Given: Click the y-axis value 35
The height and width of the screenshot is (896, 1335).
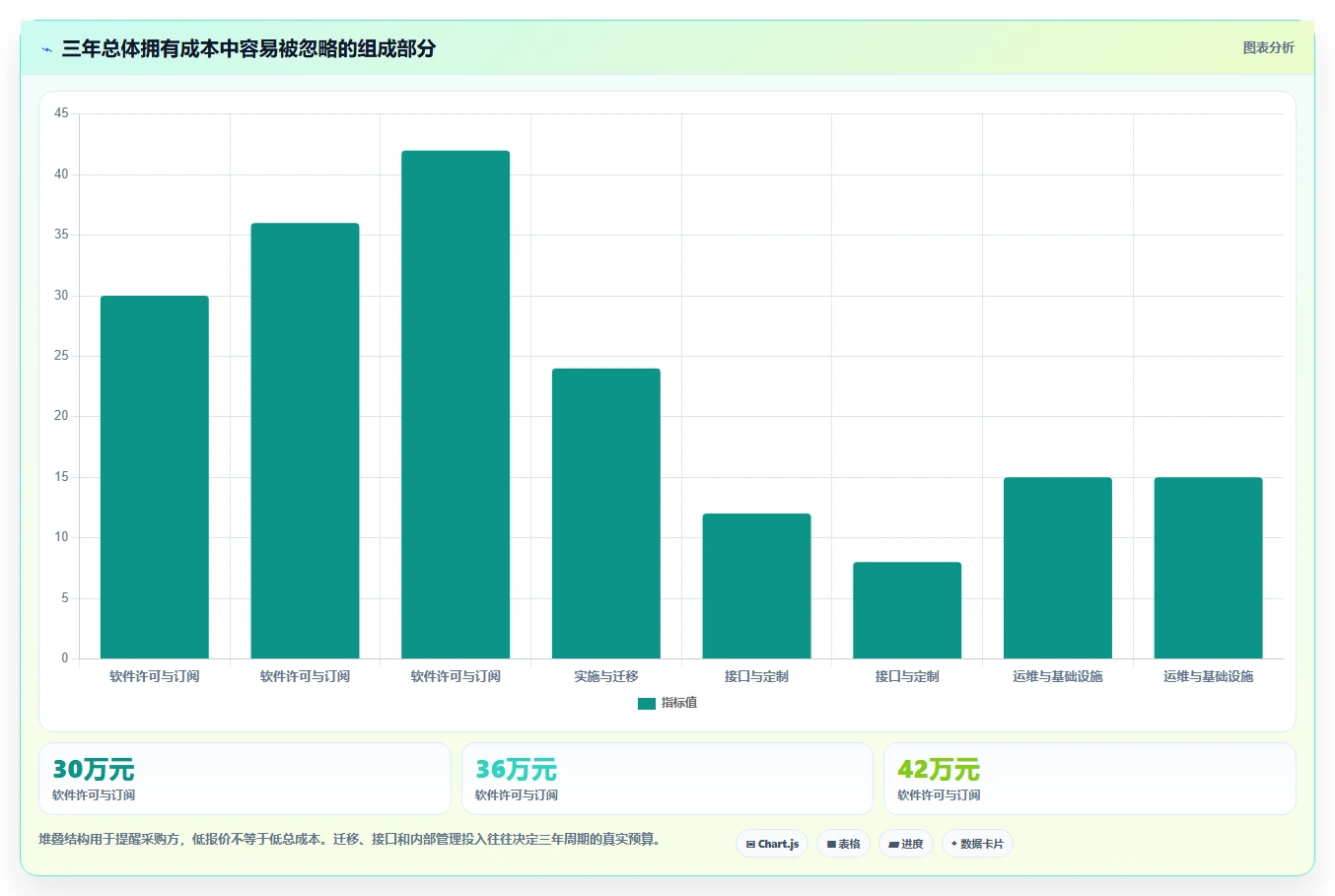Looking at the screenshot, I should (x=61, y=235).
